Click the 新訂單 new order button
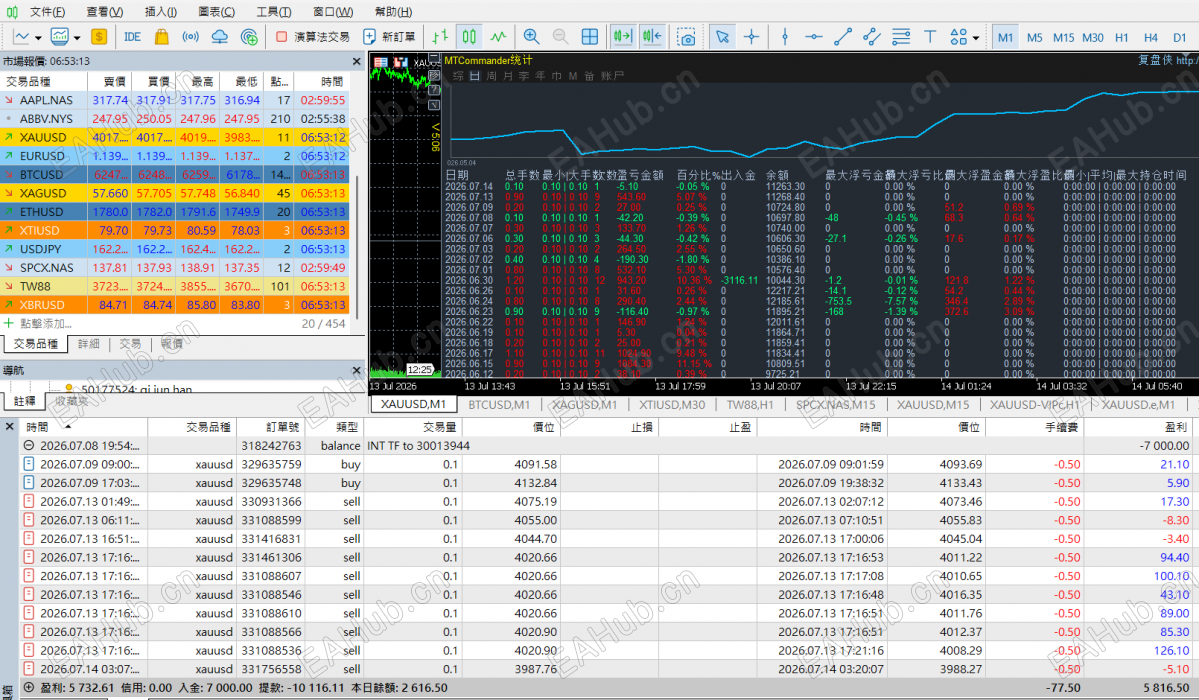Image resolution: width=1199 pixels, height=700 pixels. pos(389,37)
